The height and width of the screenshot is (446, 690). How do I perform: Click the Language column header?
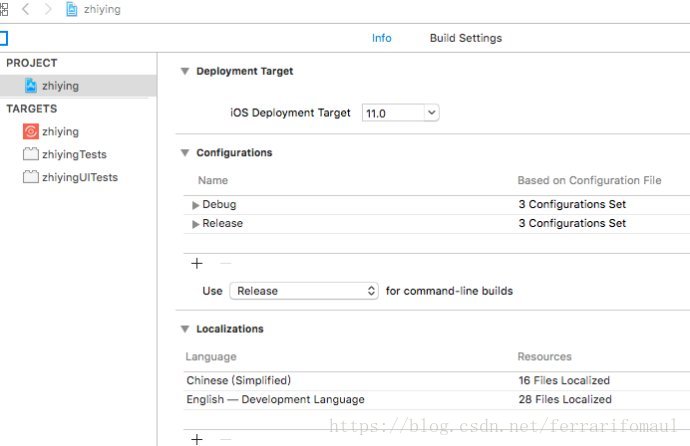211,357
